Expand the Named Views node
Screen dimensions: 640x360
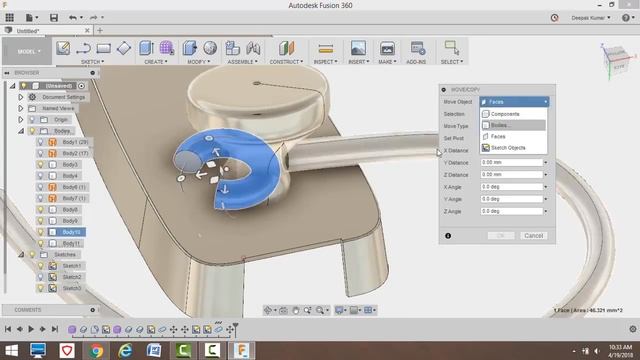tap(20, 108)
